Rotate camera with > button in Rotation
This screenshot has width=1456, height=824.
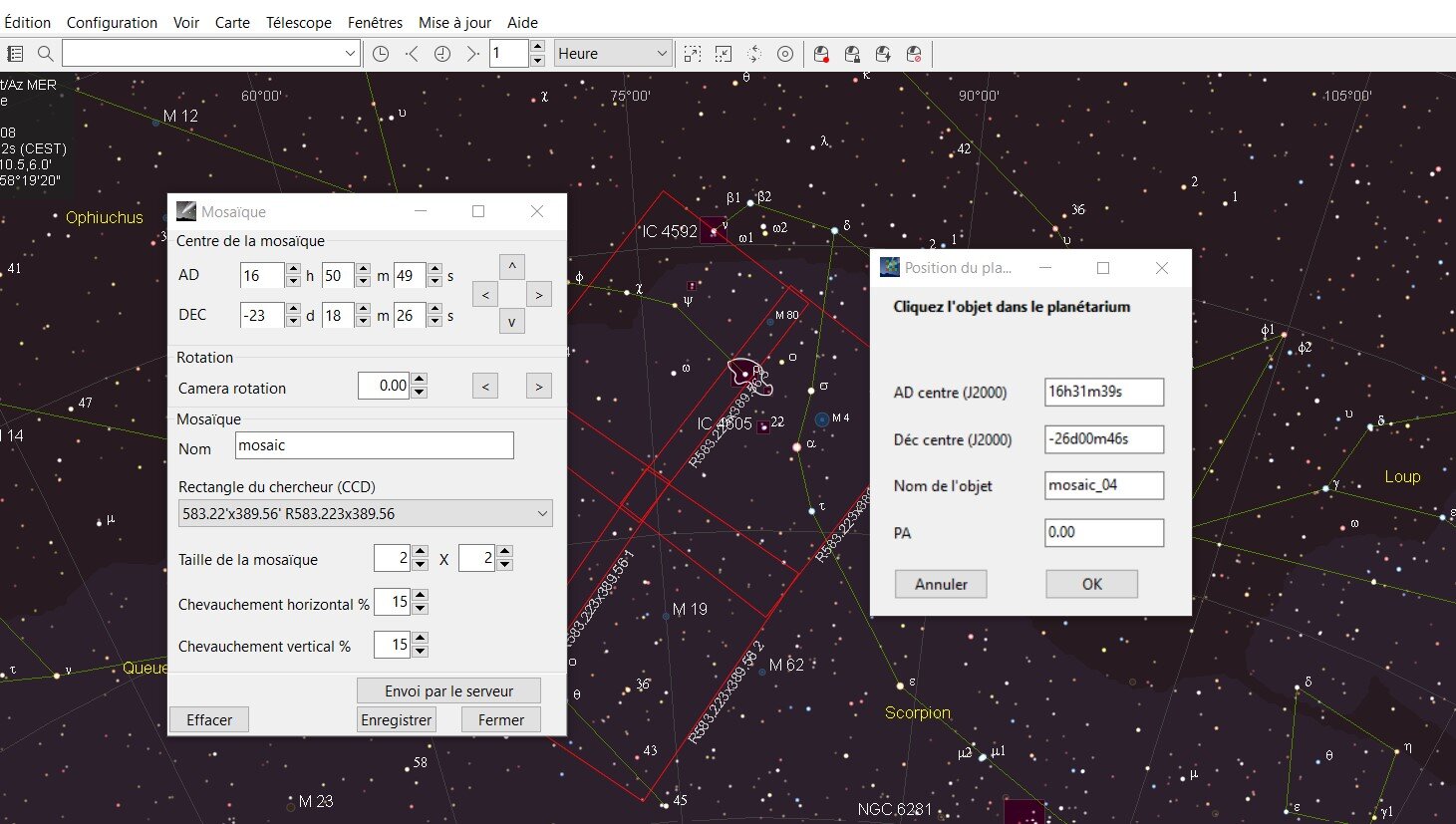pos(538,386)
